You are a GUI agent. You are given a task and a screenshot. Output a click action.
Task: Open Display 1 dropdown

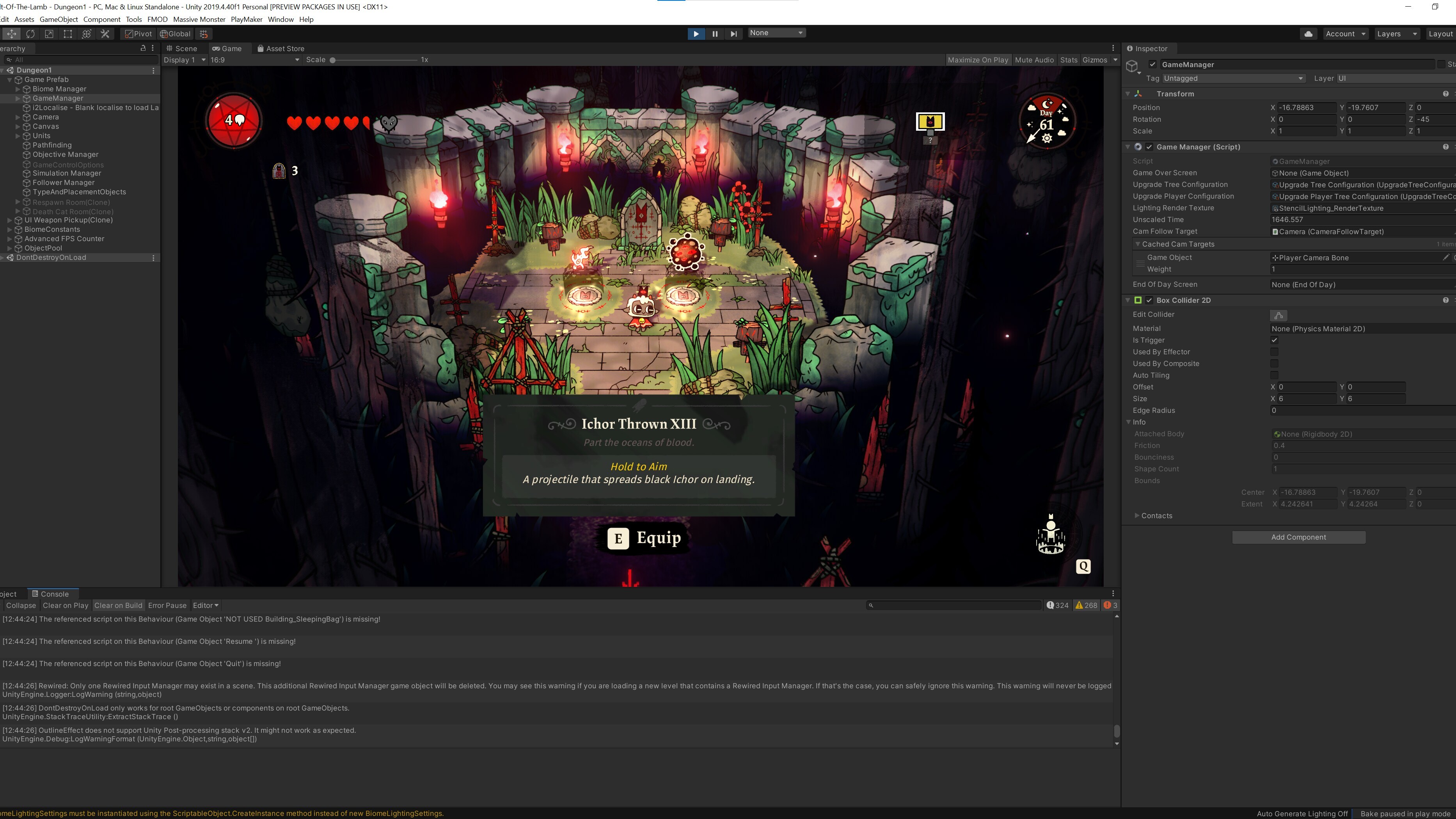(184, 60)
